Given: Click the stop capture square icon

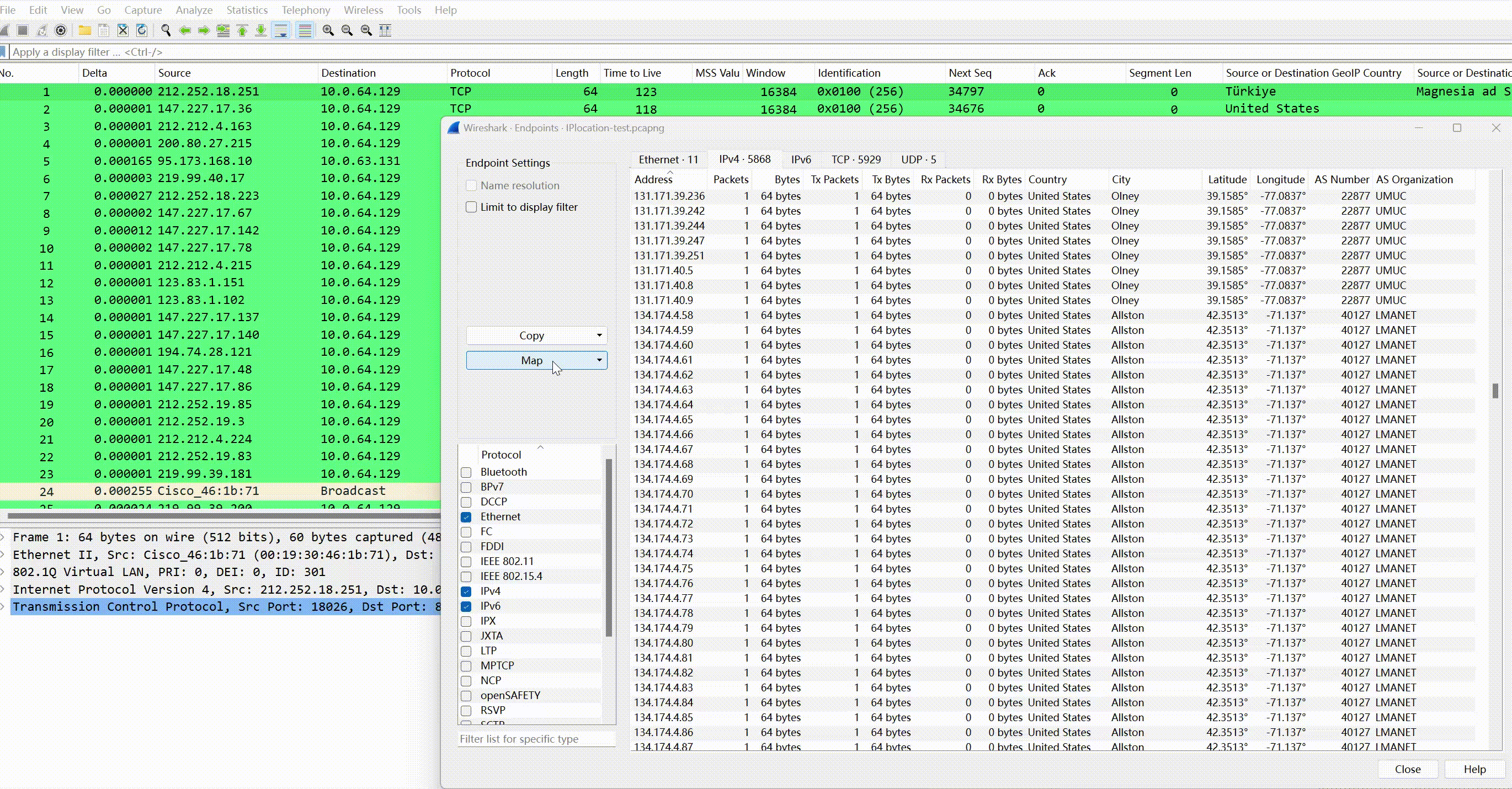Looking at the screenshot, I should (x=23, y=30).
